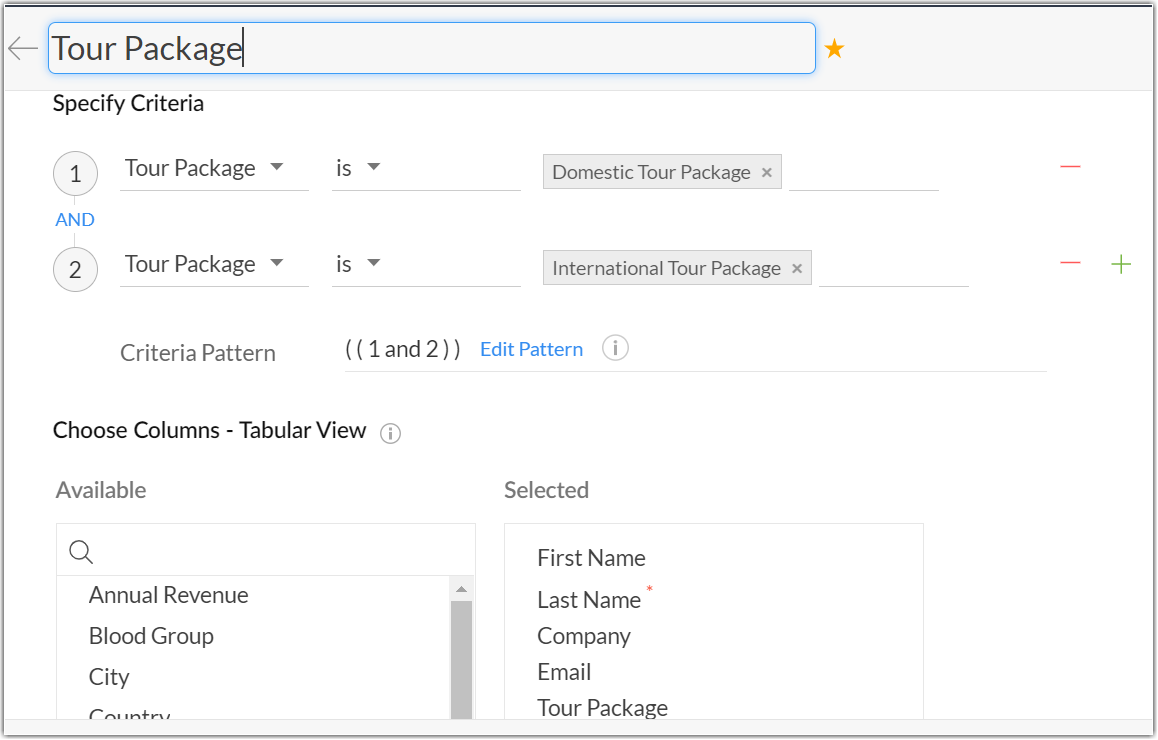Remove Domestic Tour Package tag

(767, 173)
